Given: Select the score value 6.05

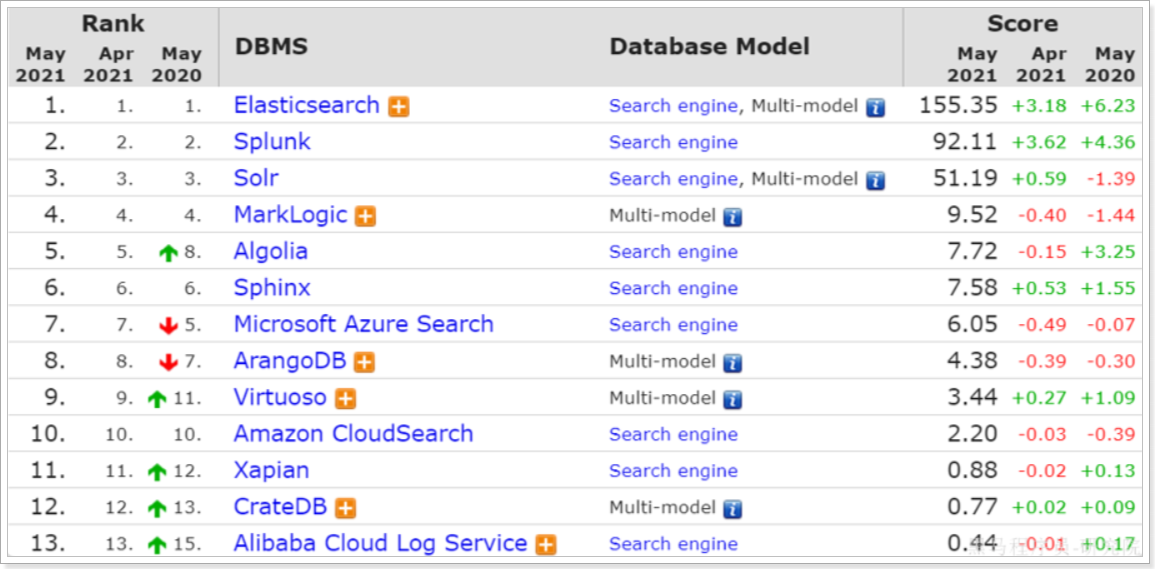Looking at the screenshot, I should click(970, 324).
